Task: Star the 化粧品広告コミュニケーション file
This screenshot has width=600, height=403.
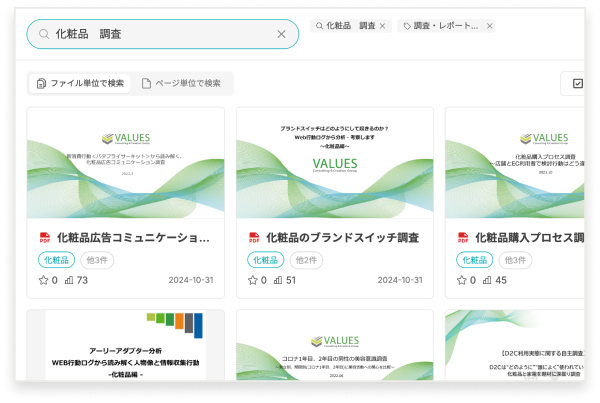Action: [x=43, y=280]
